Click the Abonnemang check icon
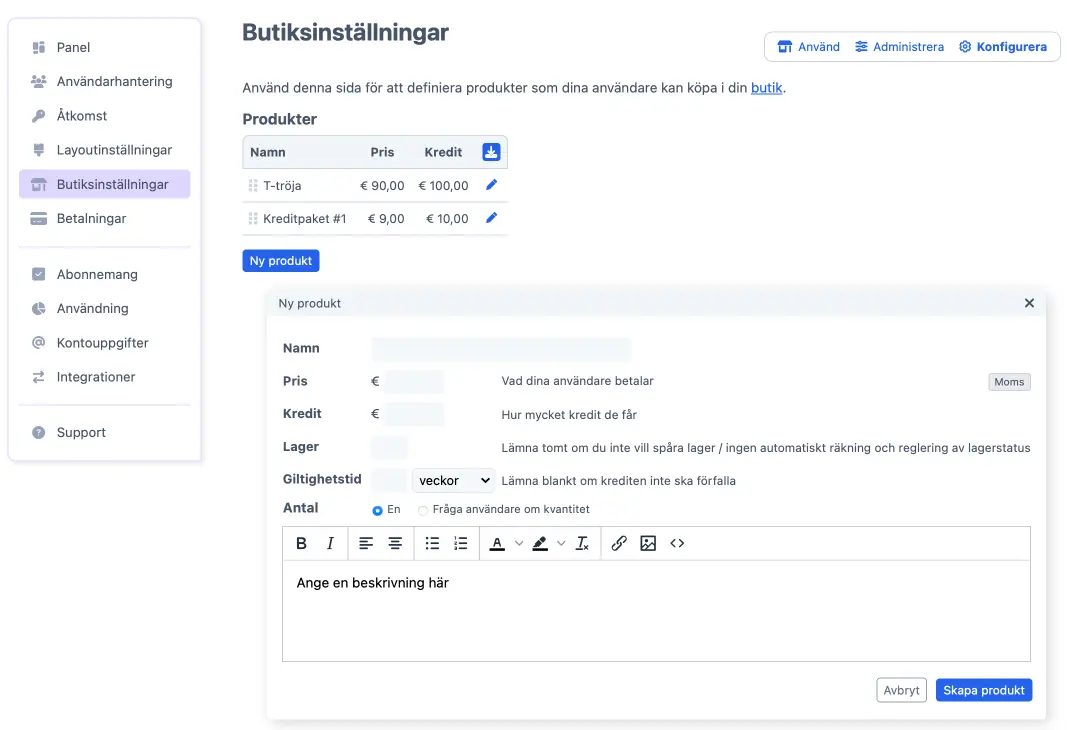The image size is (1067, 730). coord(39,274)
